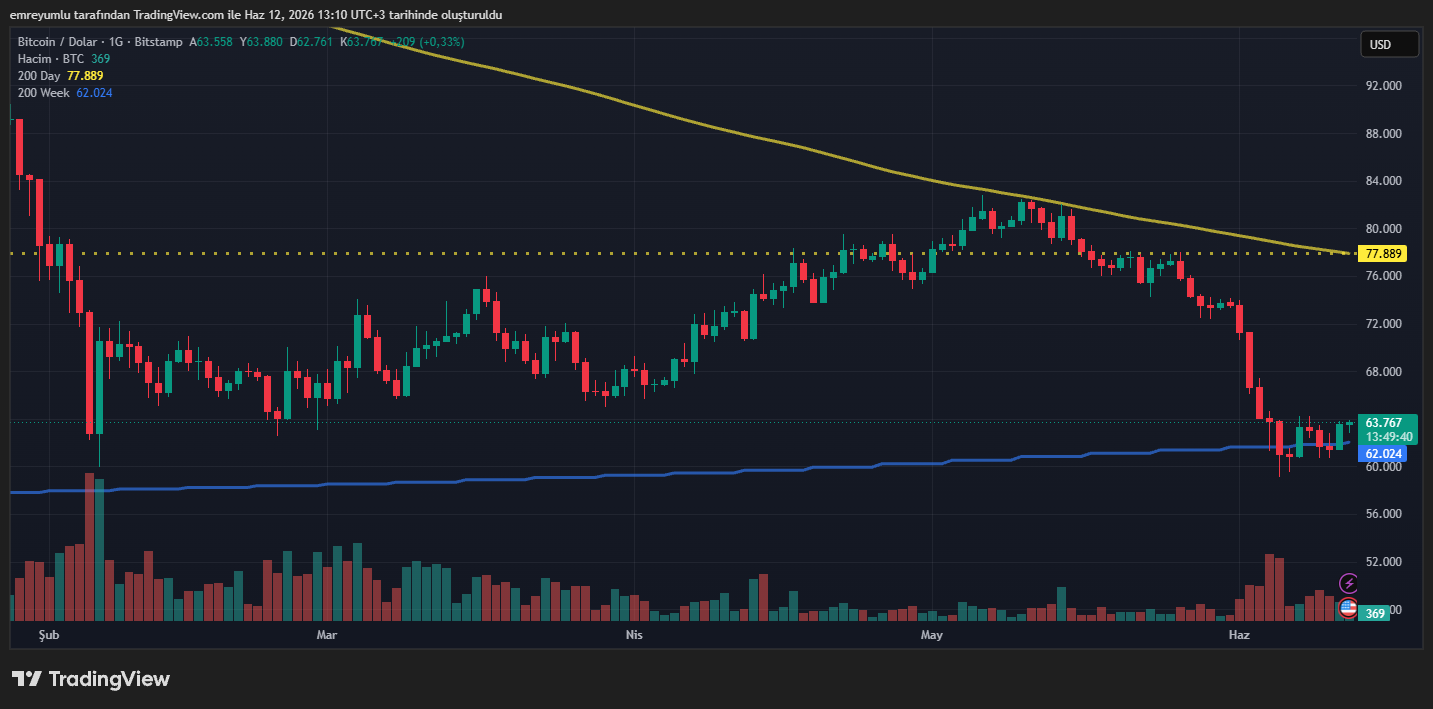Screen dimensions: 1433x709
Task: Click the 369 volume value on the price axis
Action: [x=1374, y=613]
